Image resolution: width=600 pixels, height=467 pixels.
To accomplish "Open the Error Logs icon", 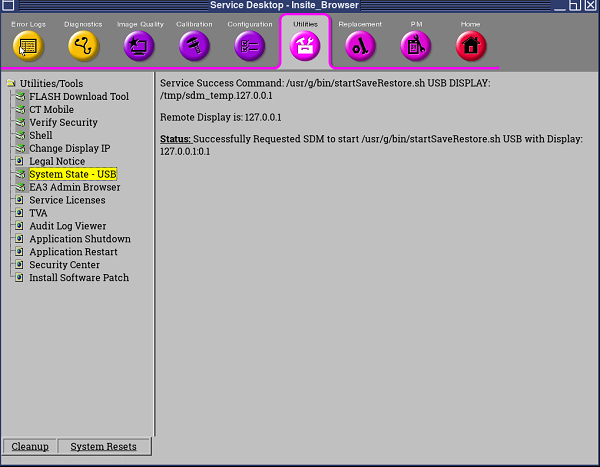I will coord(29,45).
